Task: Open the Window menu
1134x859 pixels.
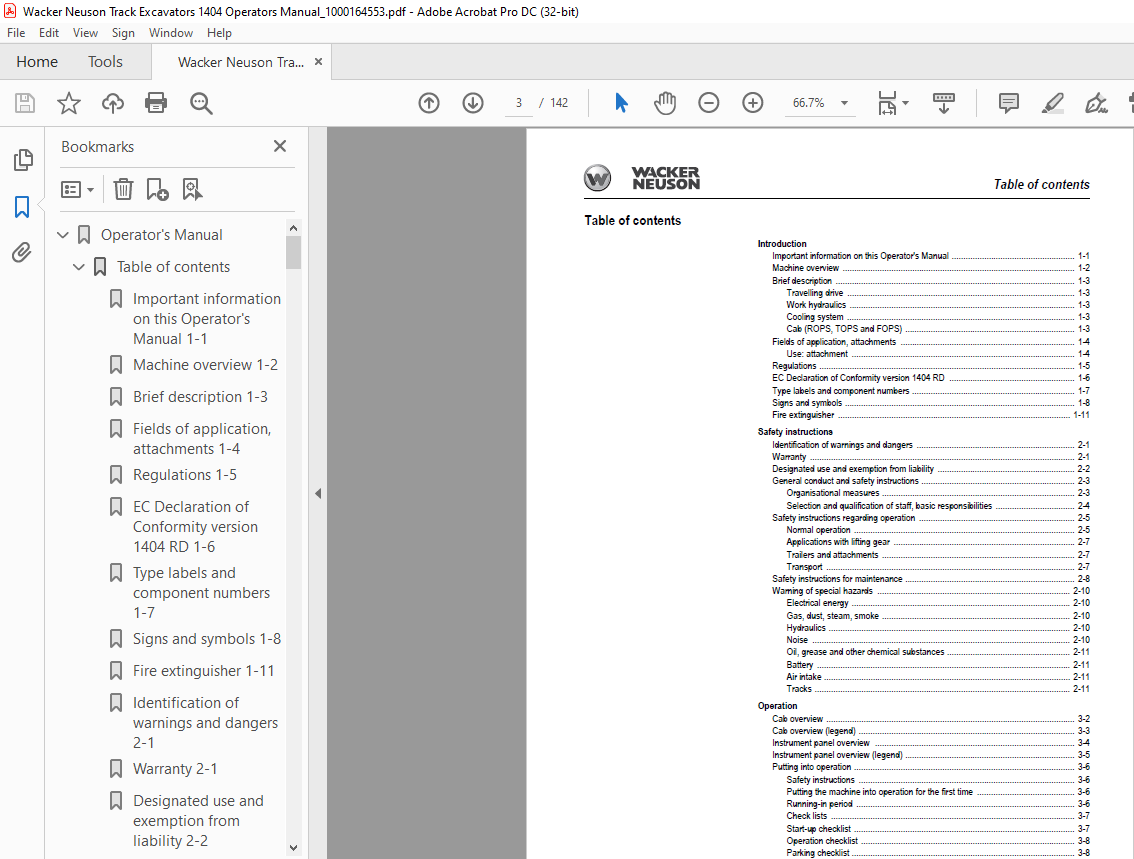Action: tap(171, 33)
